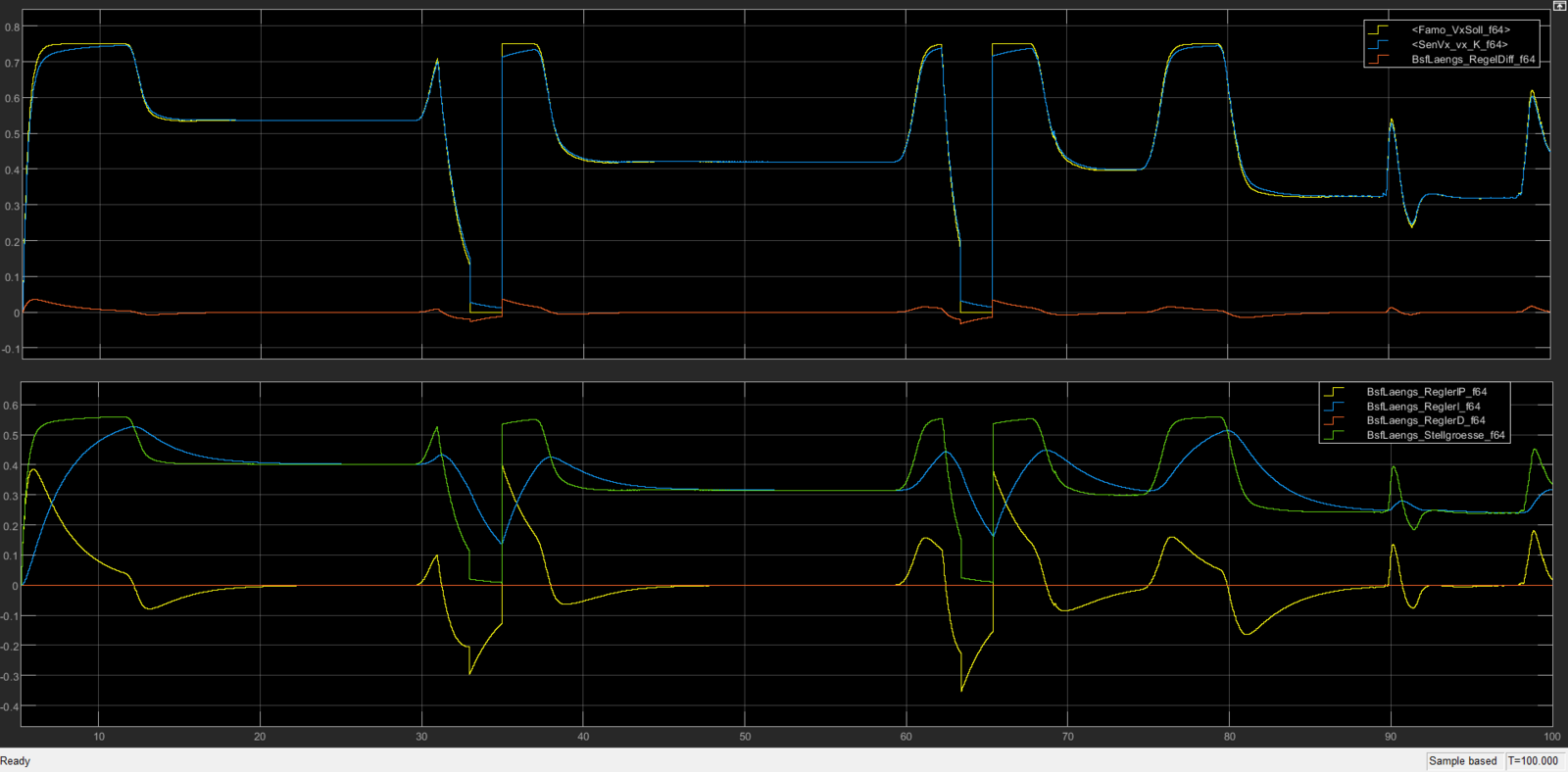Click the maximize axes icon at top-right
1568x772 pixels.
click(1559, 6)
